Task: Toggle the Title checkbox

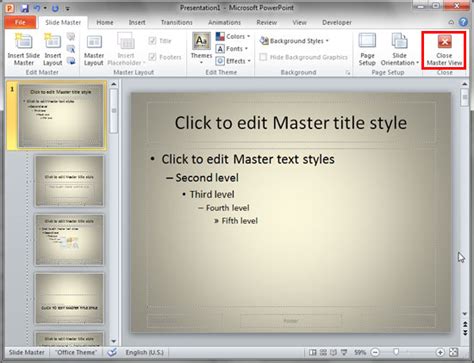Action: [x=152, y=41]
